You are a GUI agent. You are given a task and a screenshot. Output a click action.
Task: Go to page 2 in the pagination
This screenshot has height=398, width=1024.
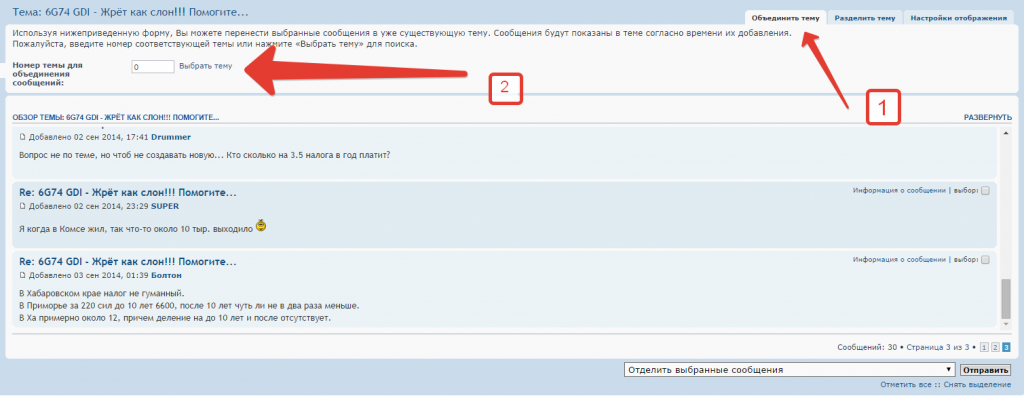(x=996, y=348)
